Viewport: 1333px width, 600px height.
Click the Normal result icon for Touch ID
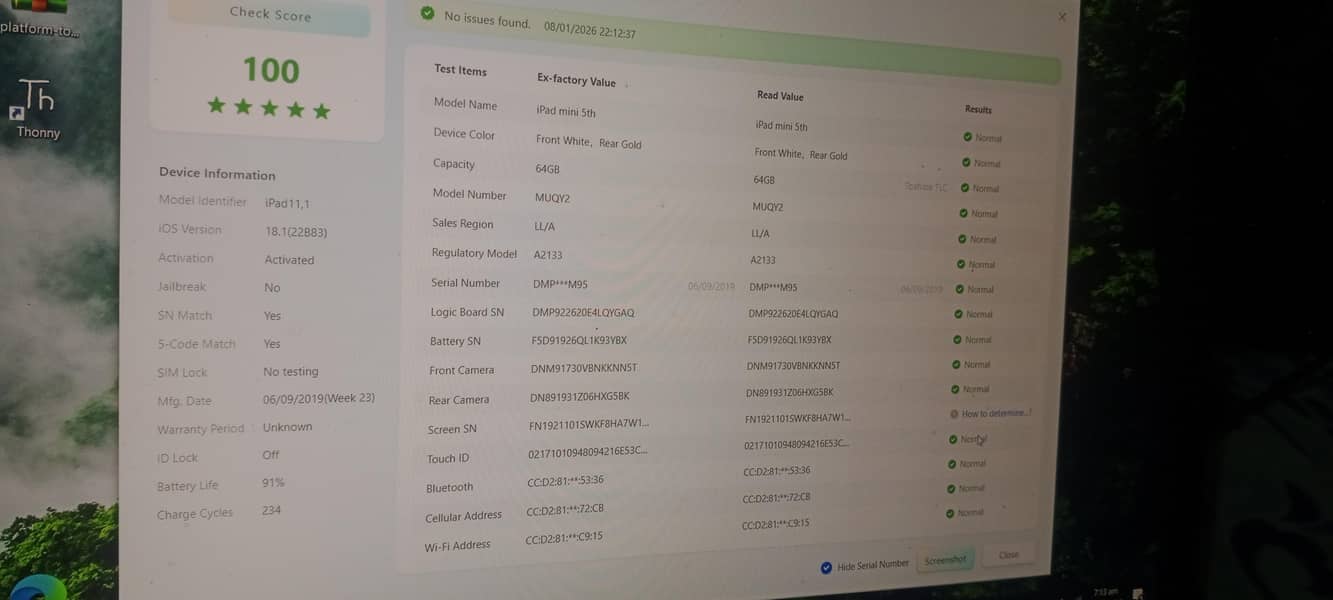(953, 439)
